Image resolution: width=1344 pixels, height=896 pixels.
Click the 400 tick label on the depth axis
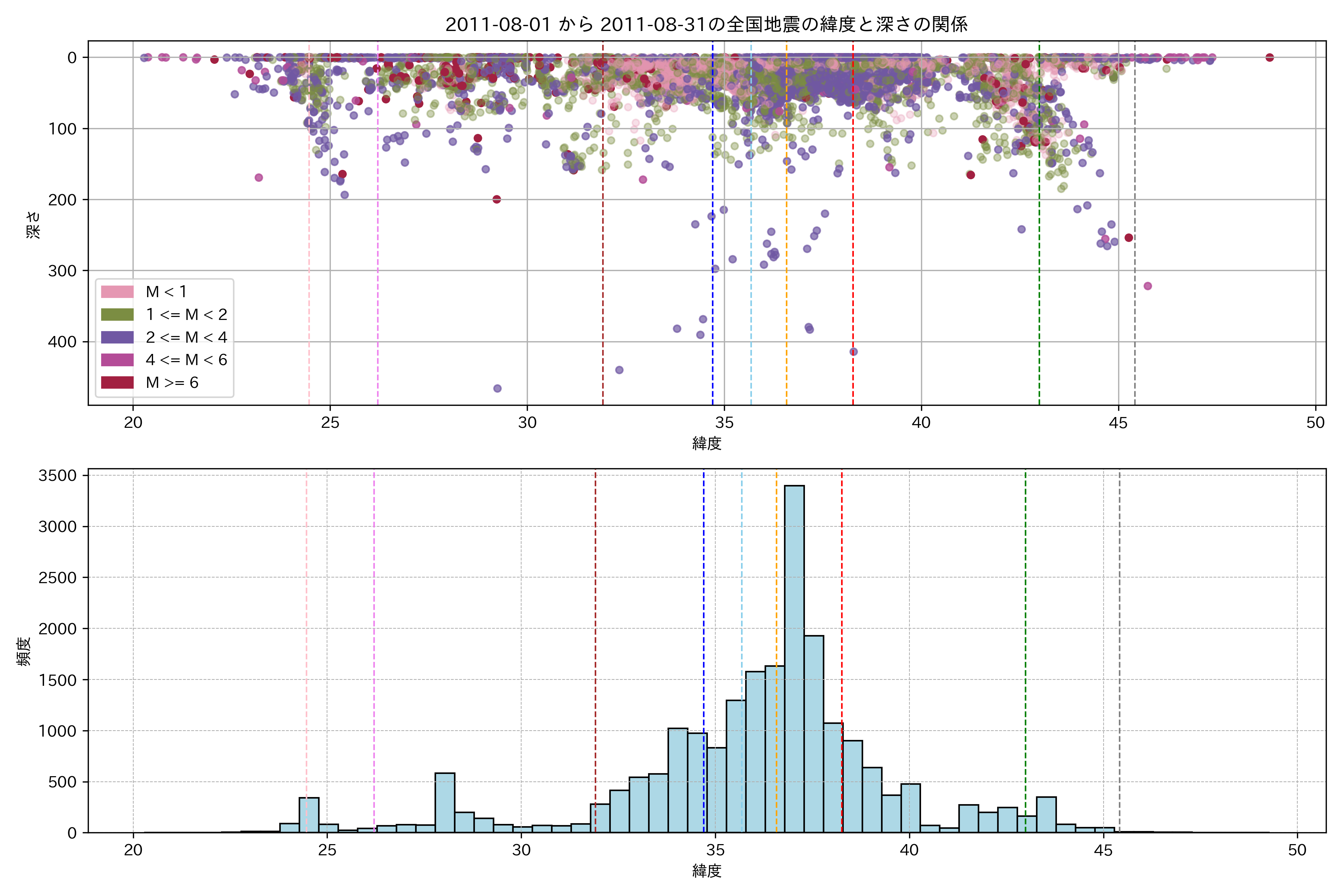62,342
